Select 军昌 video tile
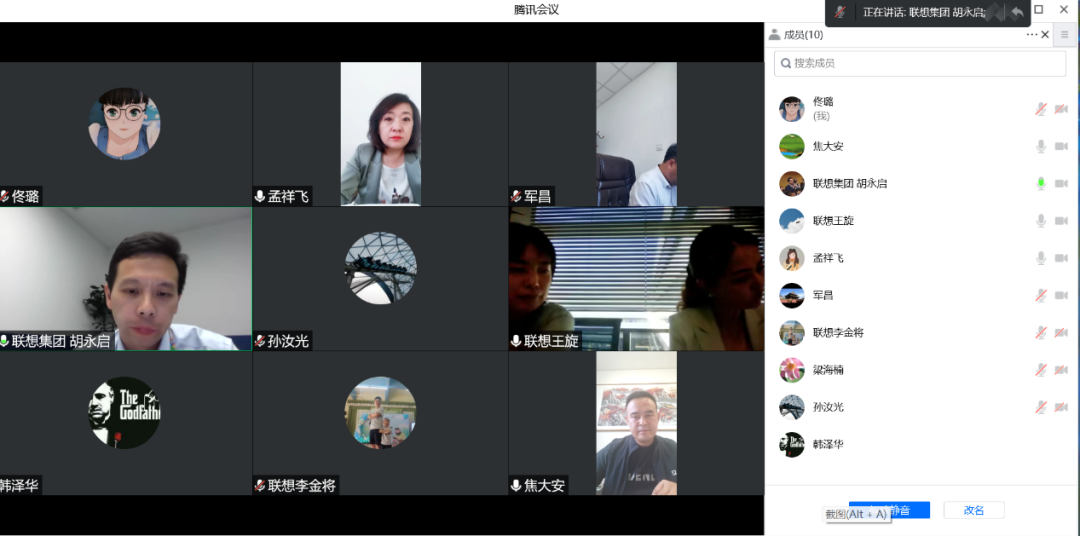This screenshot has height=536, width=1080. pos(636,134)
